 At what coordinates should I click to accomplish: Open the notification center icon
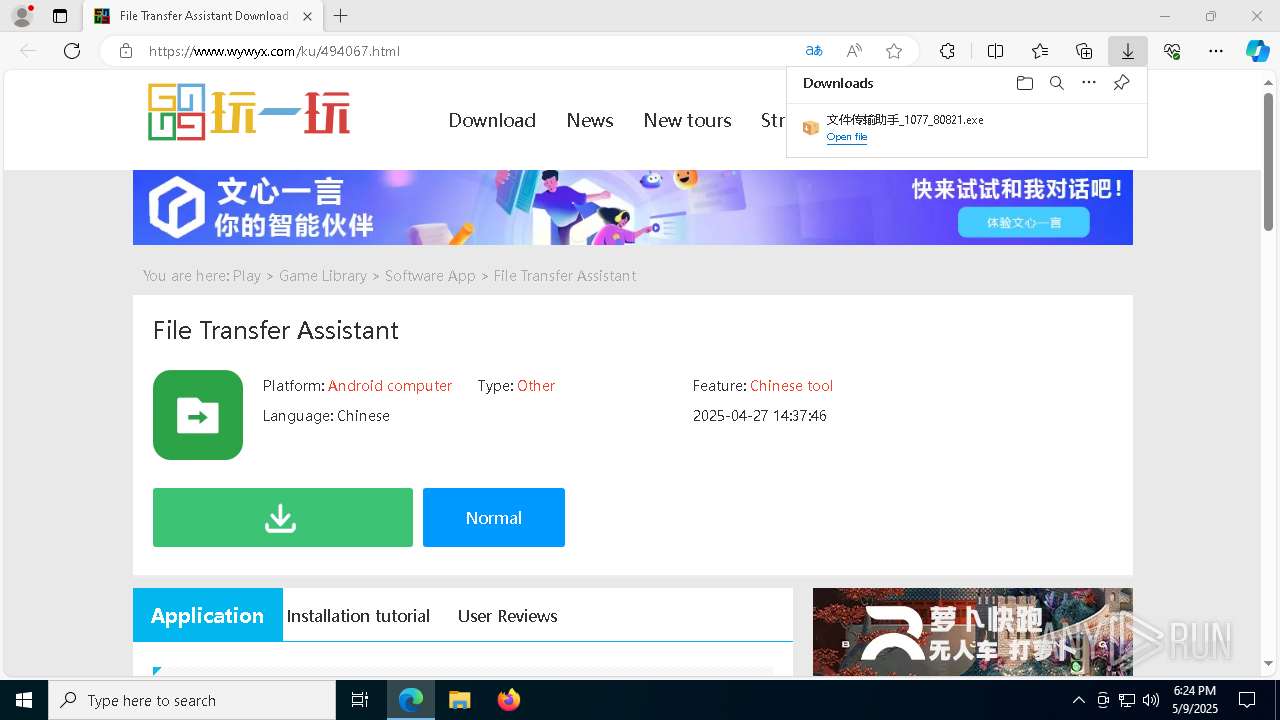[x=1247, y=700]
